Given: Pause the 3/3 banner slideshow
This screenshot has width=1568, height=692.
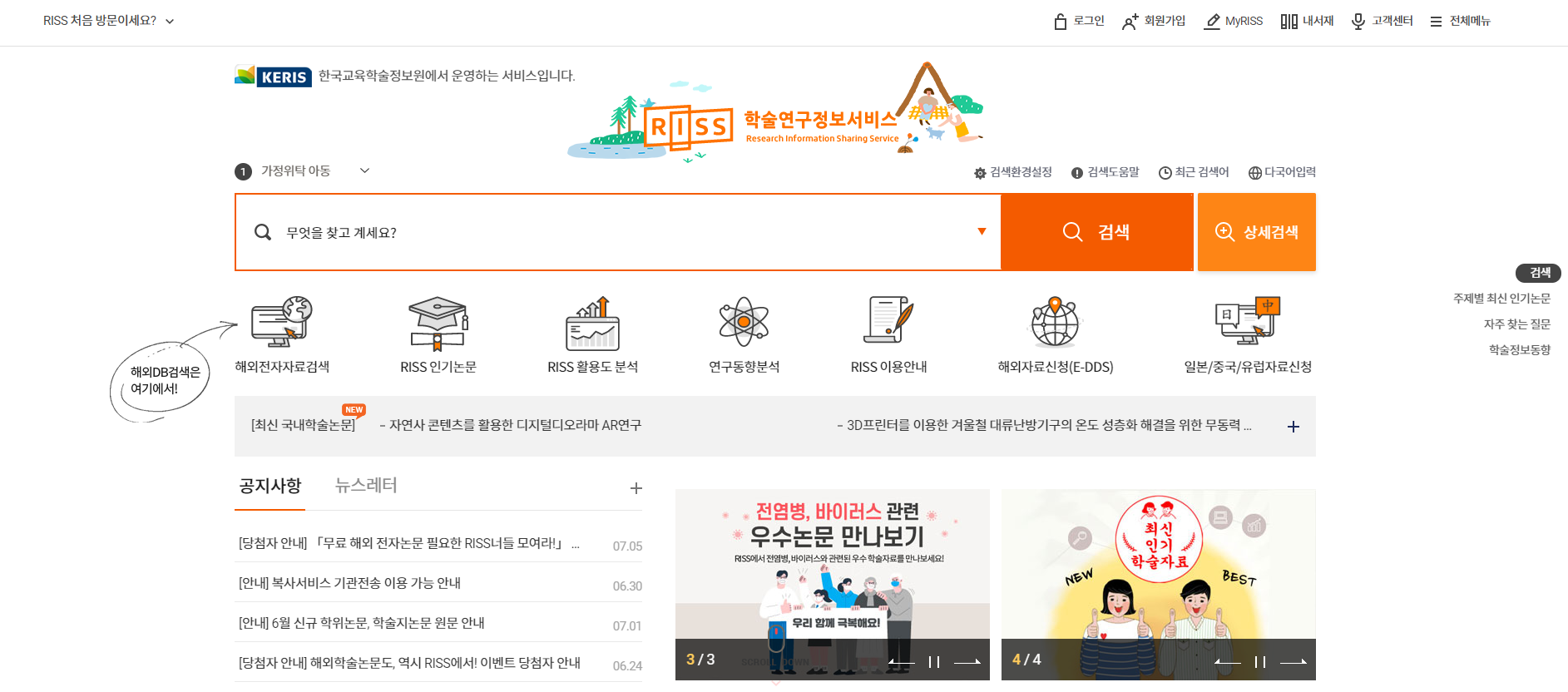Looking at the screenshot, I should (x=934, y=662).
